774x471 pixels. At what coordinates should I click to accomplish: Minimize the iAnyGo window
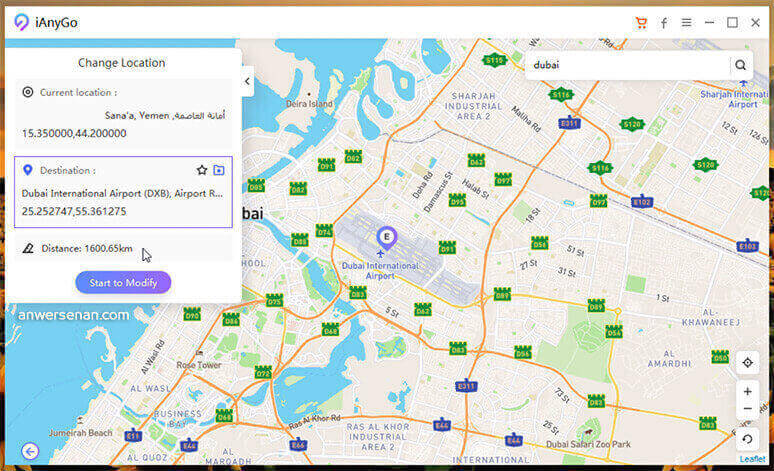tap(709, 23)
